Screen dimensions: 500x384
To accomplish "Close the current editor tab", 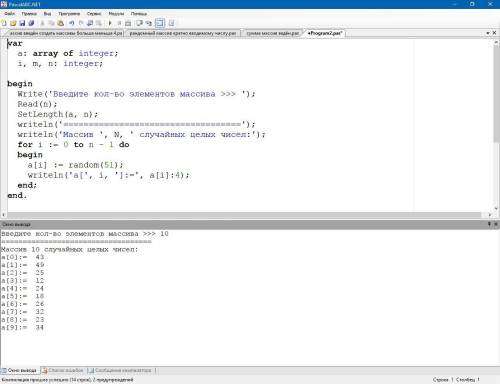I will [x=494, y=33].
